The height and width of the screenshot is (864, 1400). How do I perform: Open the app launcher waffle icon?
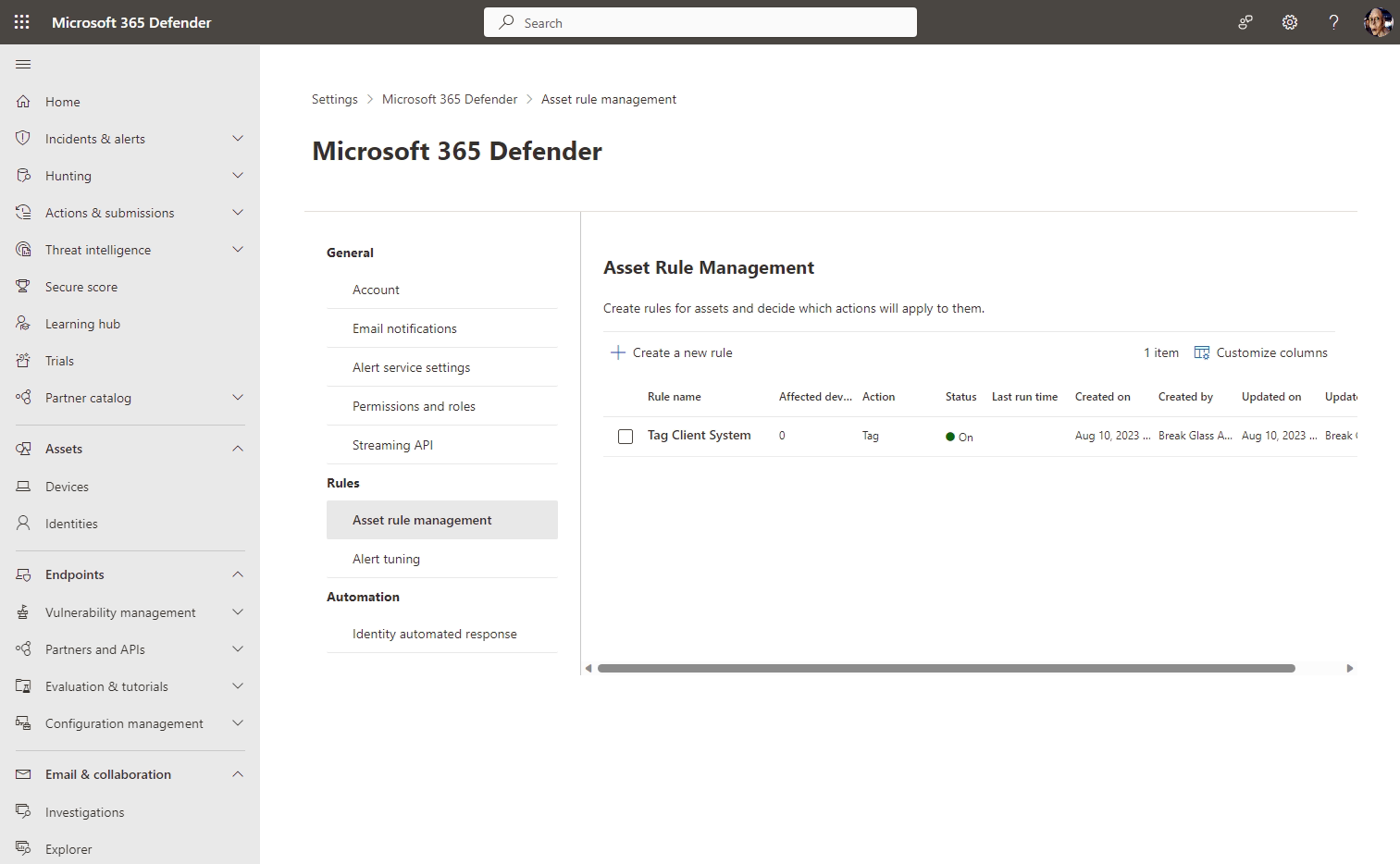coord(21,21)
